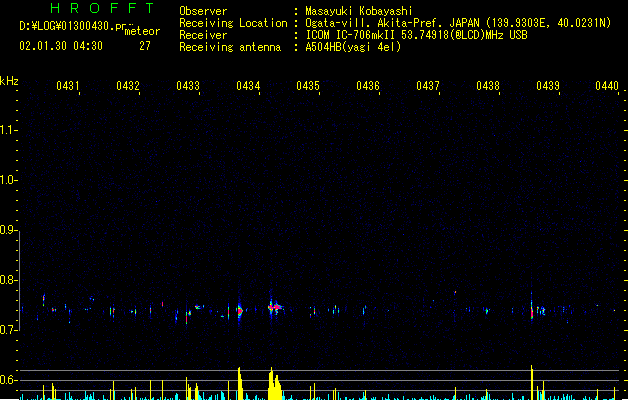Click the 0431 time marker
The image size is (629, 400).
[x=68, y=86]
